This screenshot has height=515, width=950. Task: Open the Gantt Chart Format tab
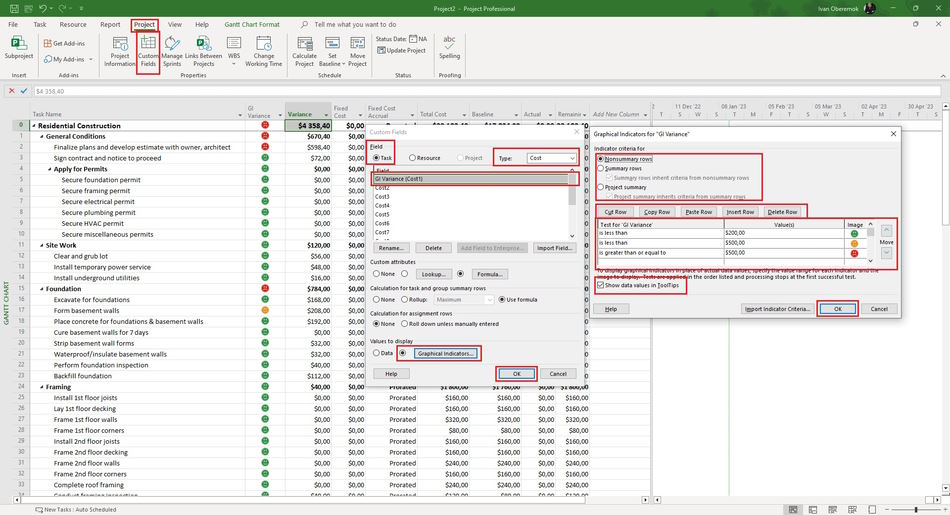pos(252,24)
